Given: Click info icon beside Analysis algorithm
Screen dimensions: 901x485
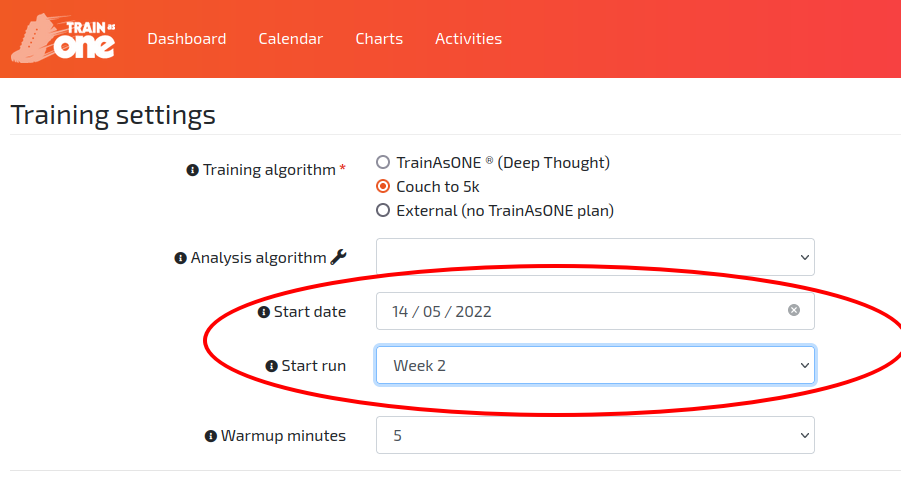Looking at the screenshot, I should [x=180, y=258].
